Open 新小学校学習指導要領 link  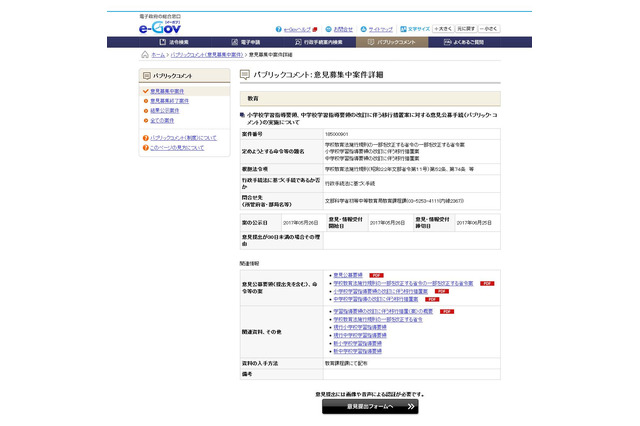pyautogui.click(x=358, y=344)
